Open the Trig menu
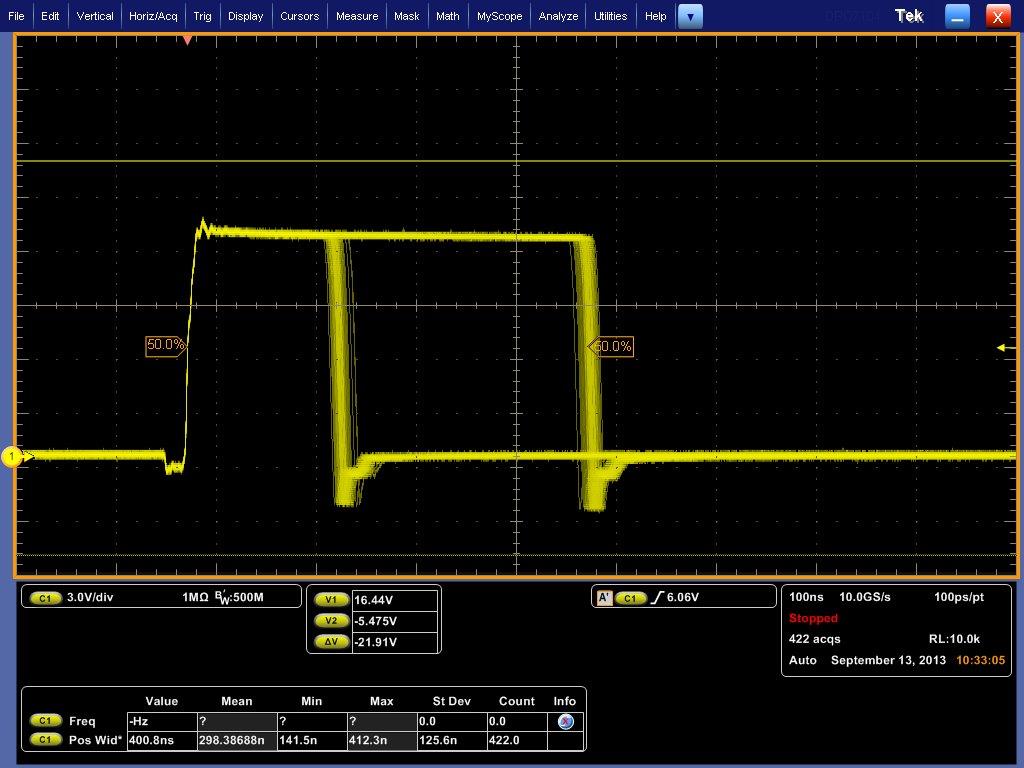The width and height of the screenshot is (1024, 768). point(202,16)
